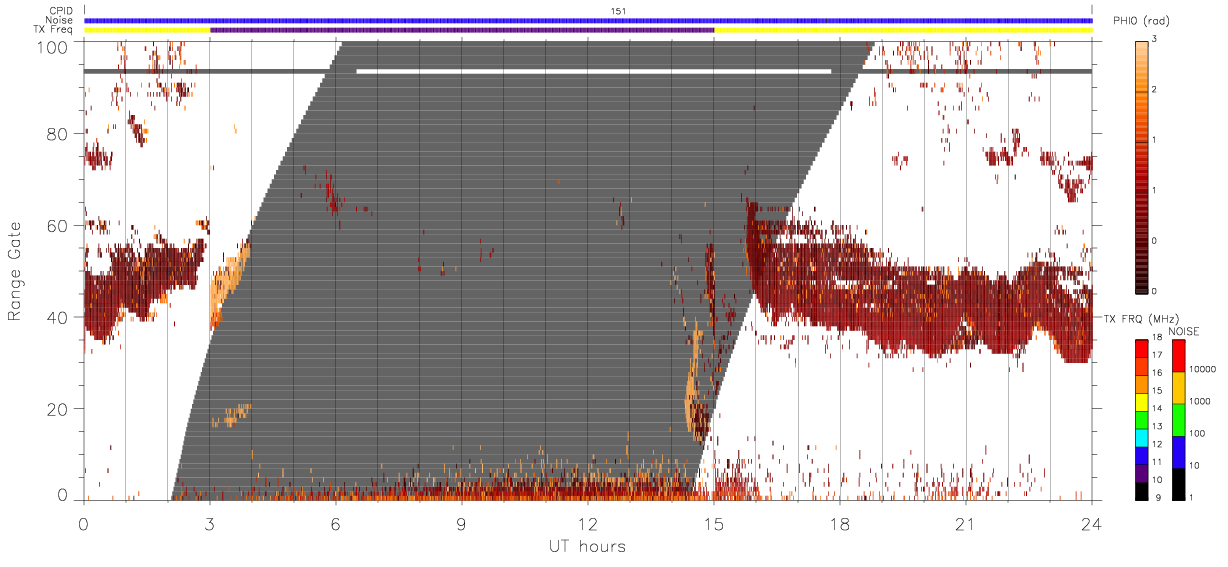
Task: Click x-axis tick label 21
Action: click(966, 523)
